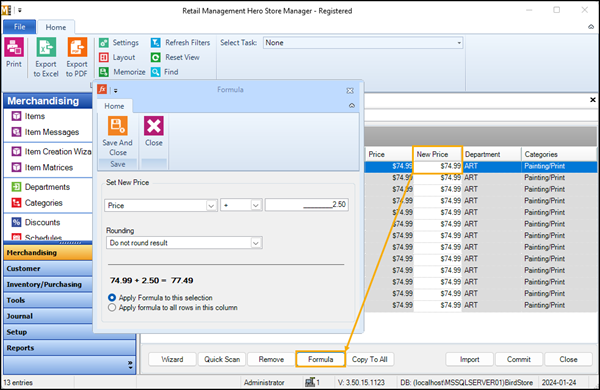The width and height of the screenshot is (600, 390).
Task: Click the Categories column header
Action: pyautogui.click(x=559, y=154)
